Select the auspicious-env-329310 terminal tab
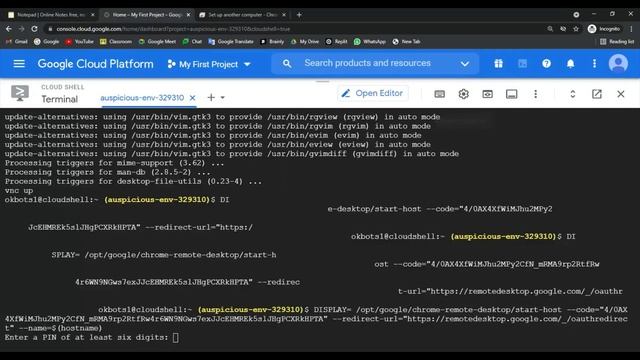The image size is (640, 360). tap(142, 98)
